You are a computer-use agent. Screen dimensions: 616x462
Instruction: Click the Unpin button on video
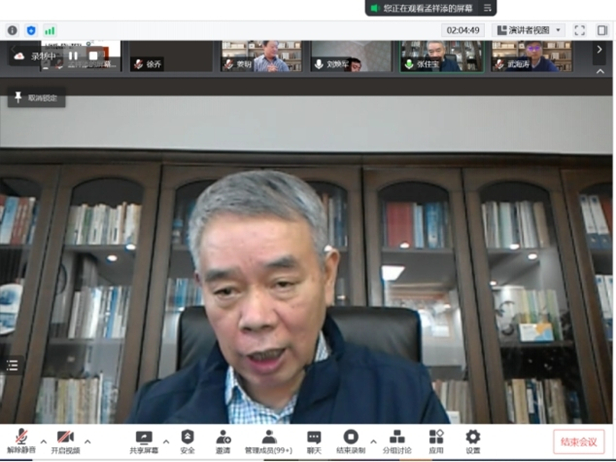(36, 98)
